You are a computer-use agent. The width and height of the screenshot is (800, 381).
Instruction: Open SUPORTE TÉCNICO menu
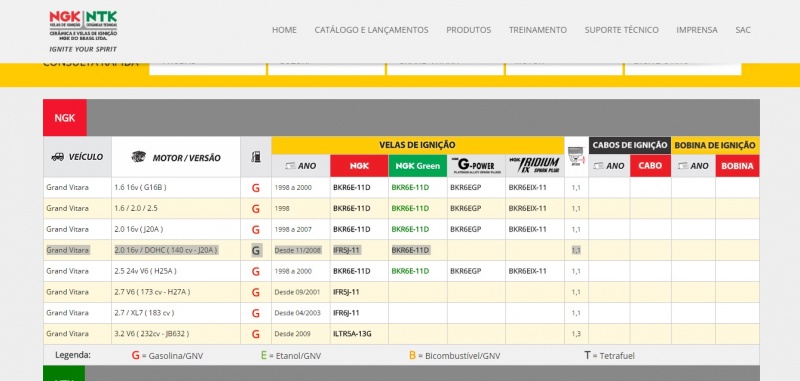tap(621, 30)
